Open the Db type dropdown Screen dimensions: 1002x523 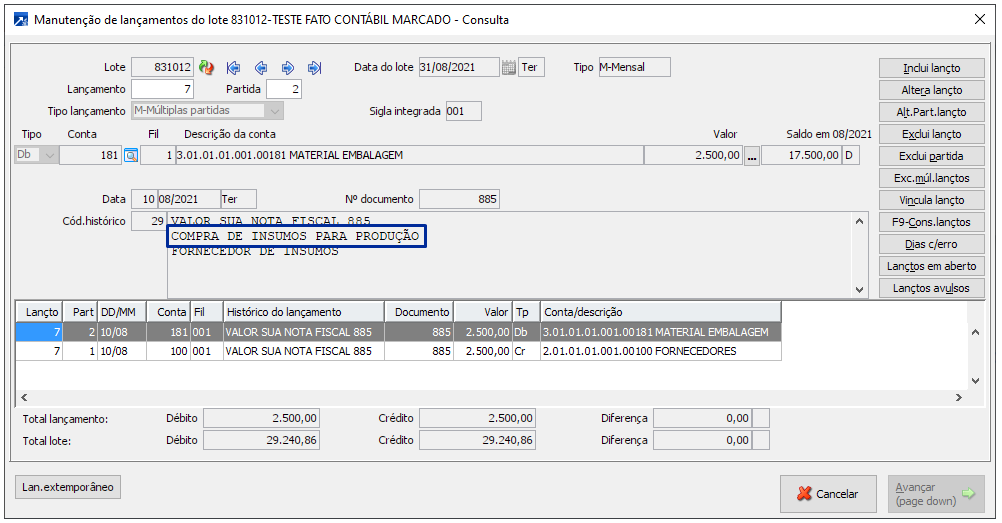tap(49, 155)
